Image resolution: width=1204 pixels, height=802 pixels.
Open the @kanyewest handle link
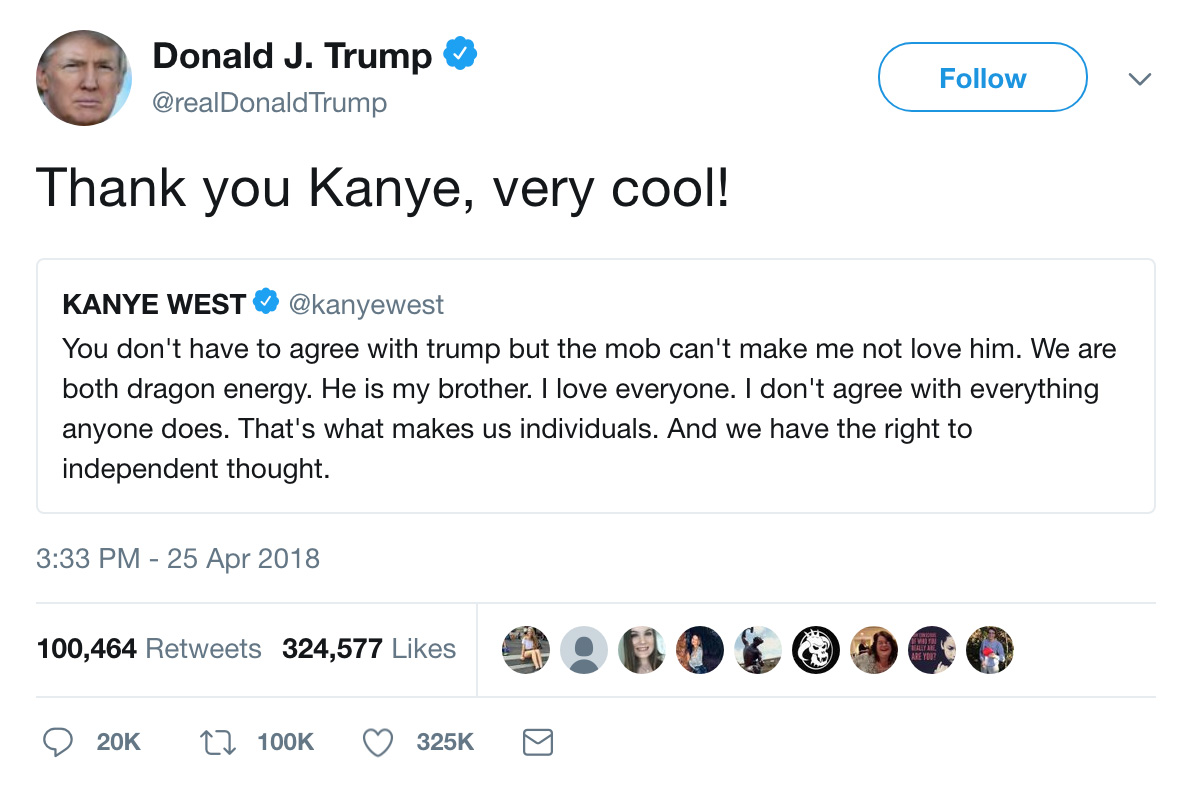pyautogui.click(x=366, y=304)
